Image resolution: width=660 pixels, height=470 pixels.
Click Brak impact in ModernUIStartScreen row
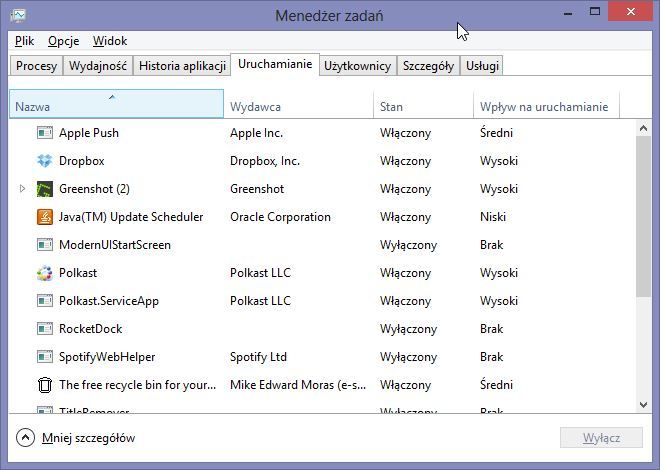pos(492,245)
